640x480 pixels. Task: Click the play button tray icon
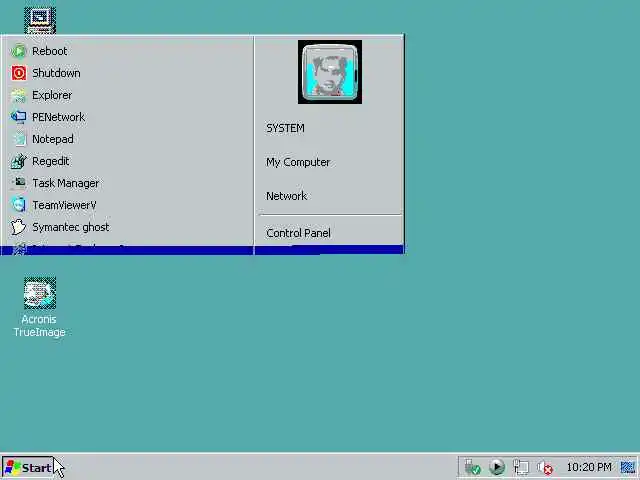point(497,467)
